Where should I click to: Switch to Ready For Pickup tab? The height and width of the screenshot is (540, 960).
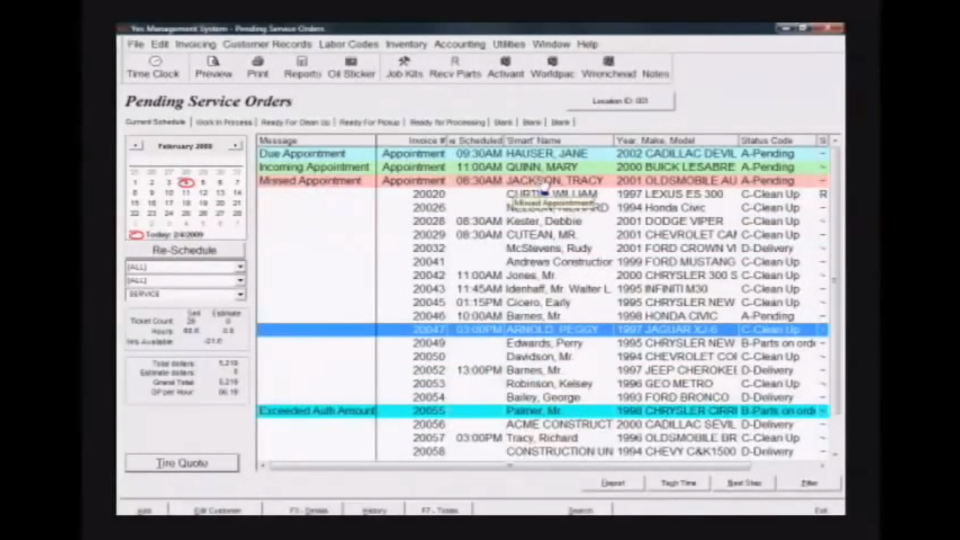click(x=369, y=122)
